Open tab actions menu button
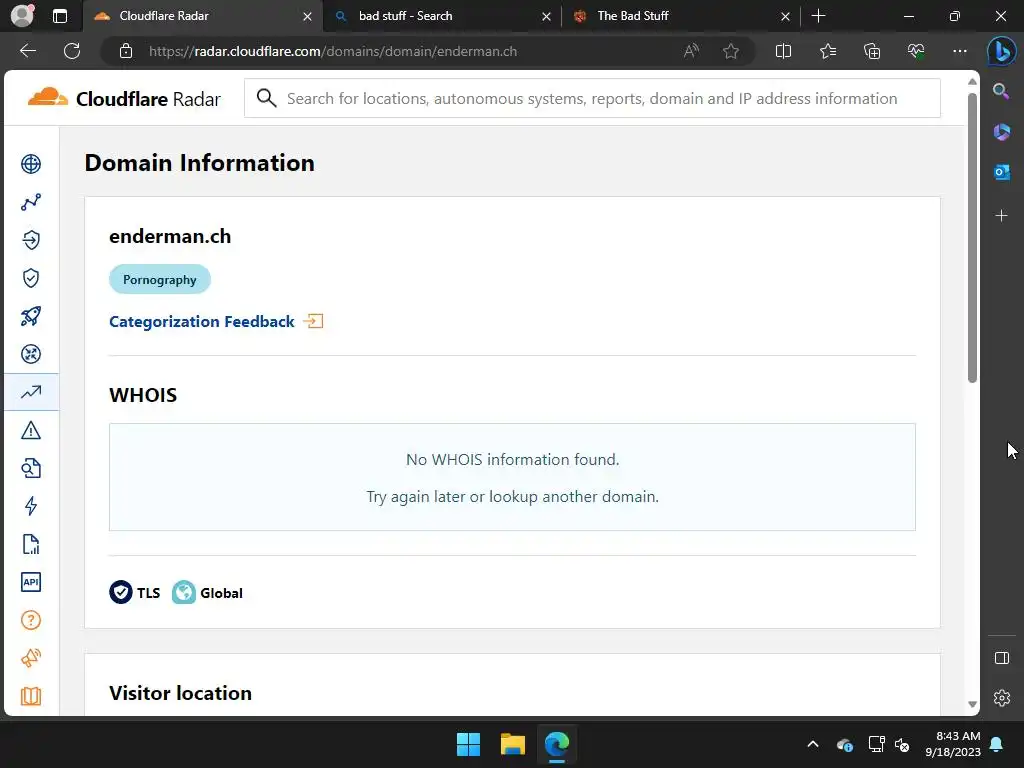Screen dimensions: 1024x768 point(59,16)
